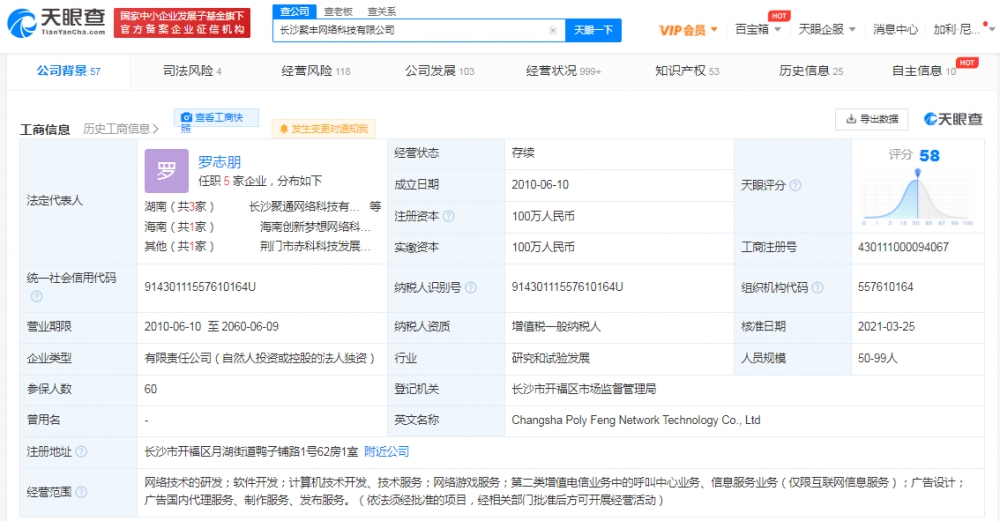1000x521 pixels.
Task: Click help icon under 统一社会信用代码
Action: (x=36, y=297)
